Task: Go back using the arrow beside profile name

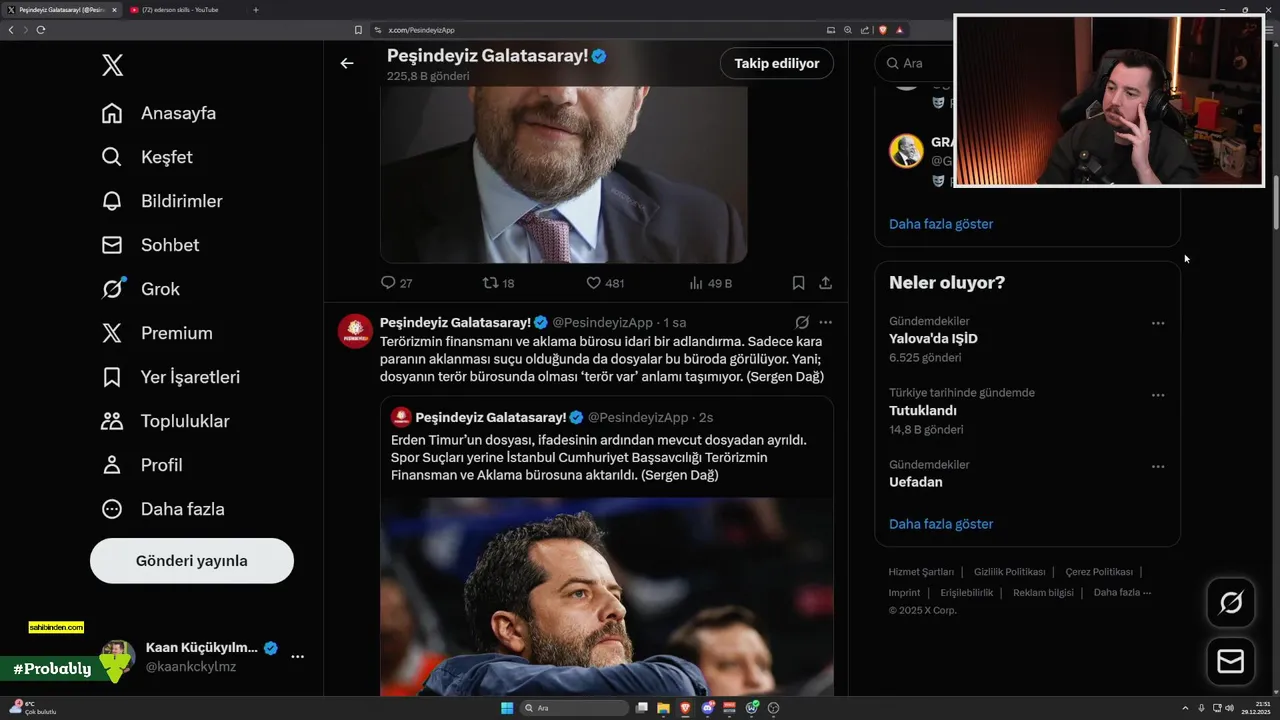Action: tap(347, 63)
